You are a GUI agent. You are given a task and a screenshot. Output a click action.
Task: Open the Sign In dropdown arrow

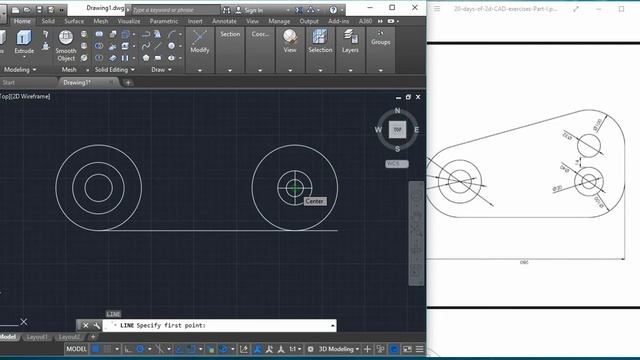(x=288, y=10)
